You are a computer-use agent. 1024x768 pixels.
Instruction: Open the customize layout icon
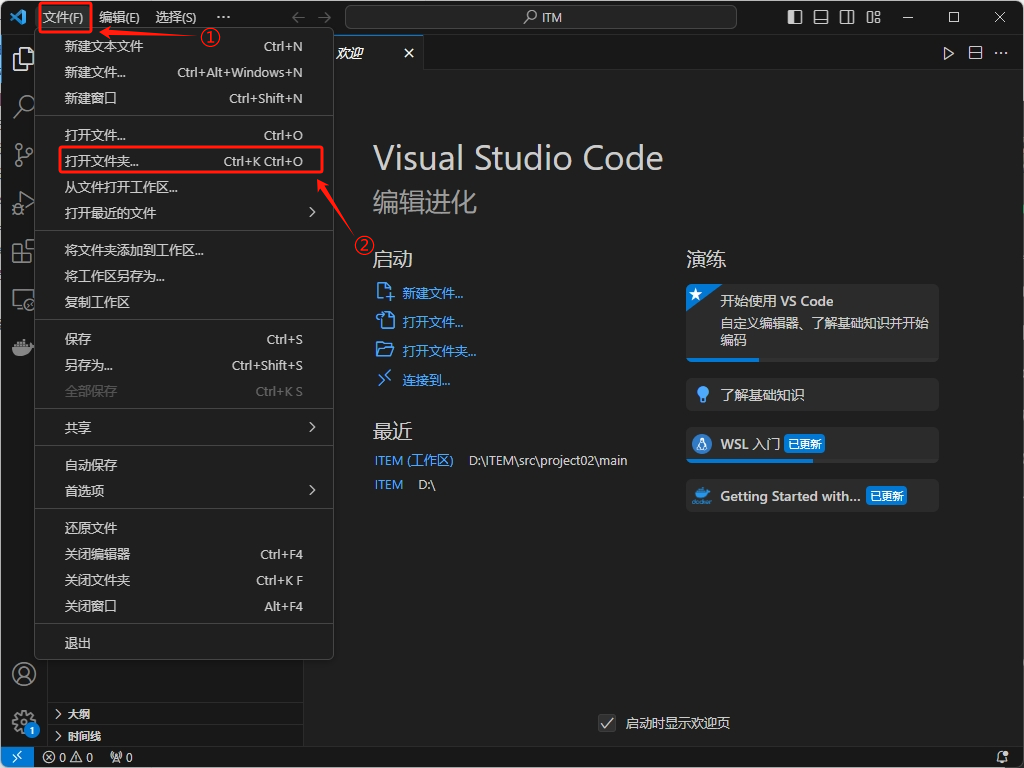(873, 17)
